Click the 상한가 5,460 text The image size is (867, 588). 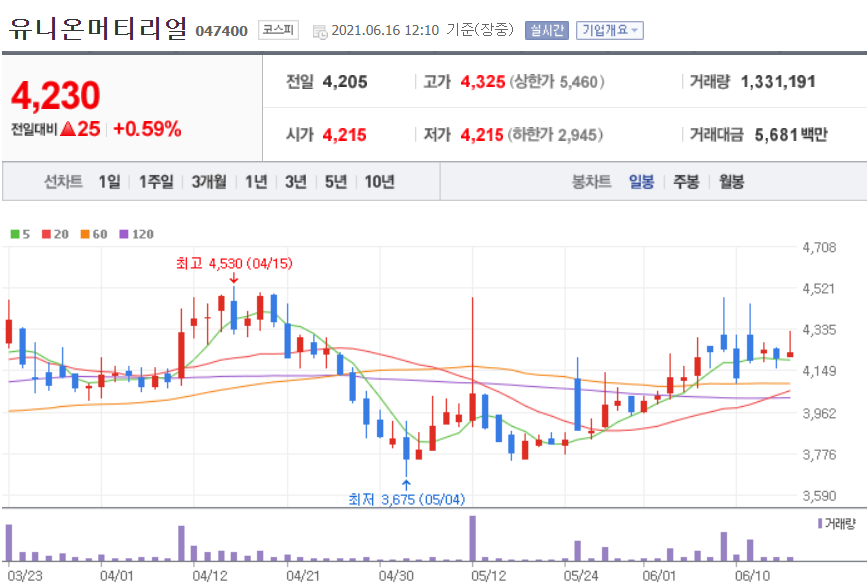(x=557, y=82)
